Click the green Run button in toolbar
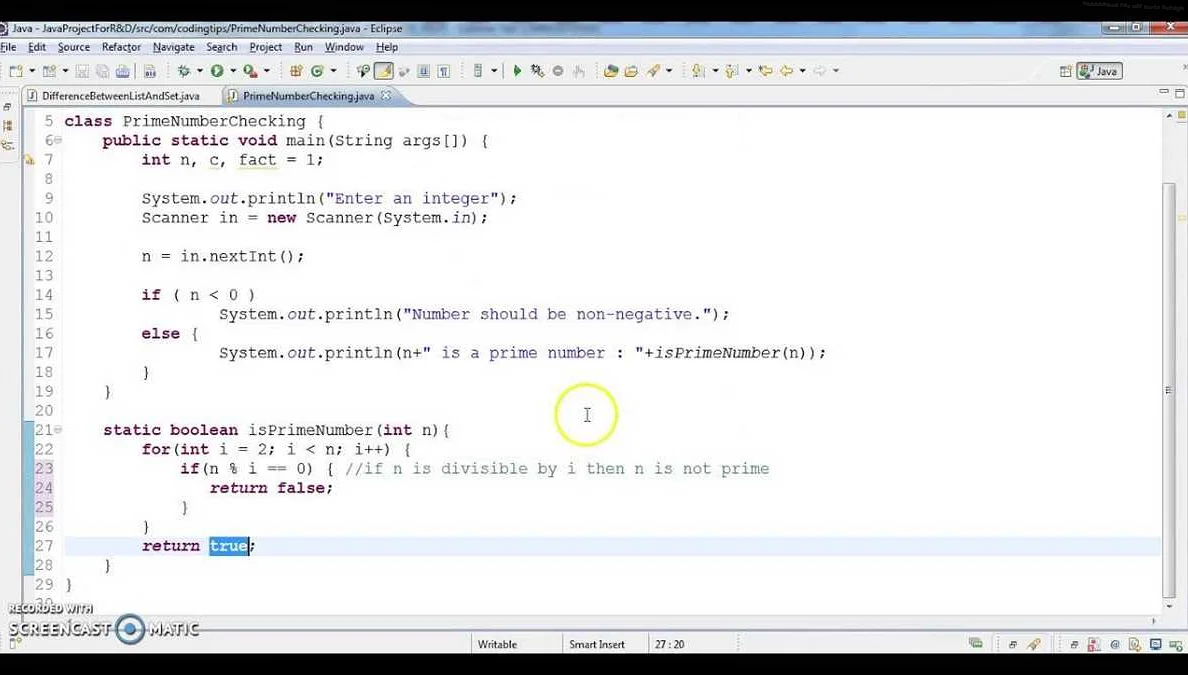Image resolution: width=1188 pixels, height=675 pixels. click(216, 71)
